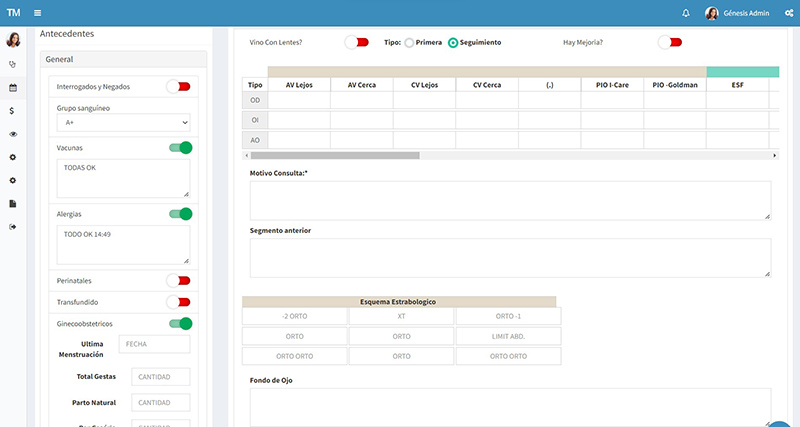The height and width of the screenshot is (427, 800).
Task: Toggle Hay Mejoría switch
Action: 670,42
